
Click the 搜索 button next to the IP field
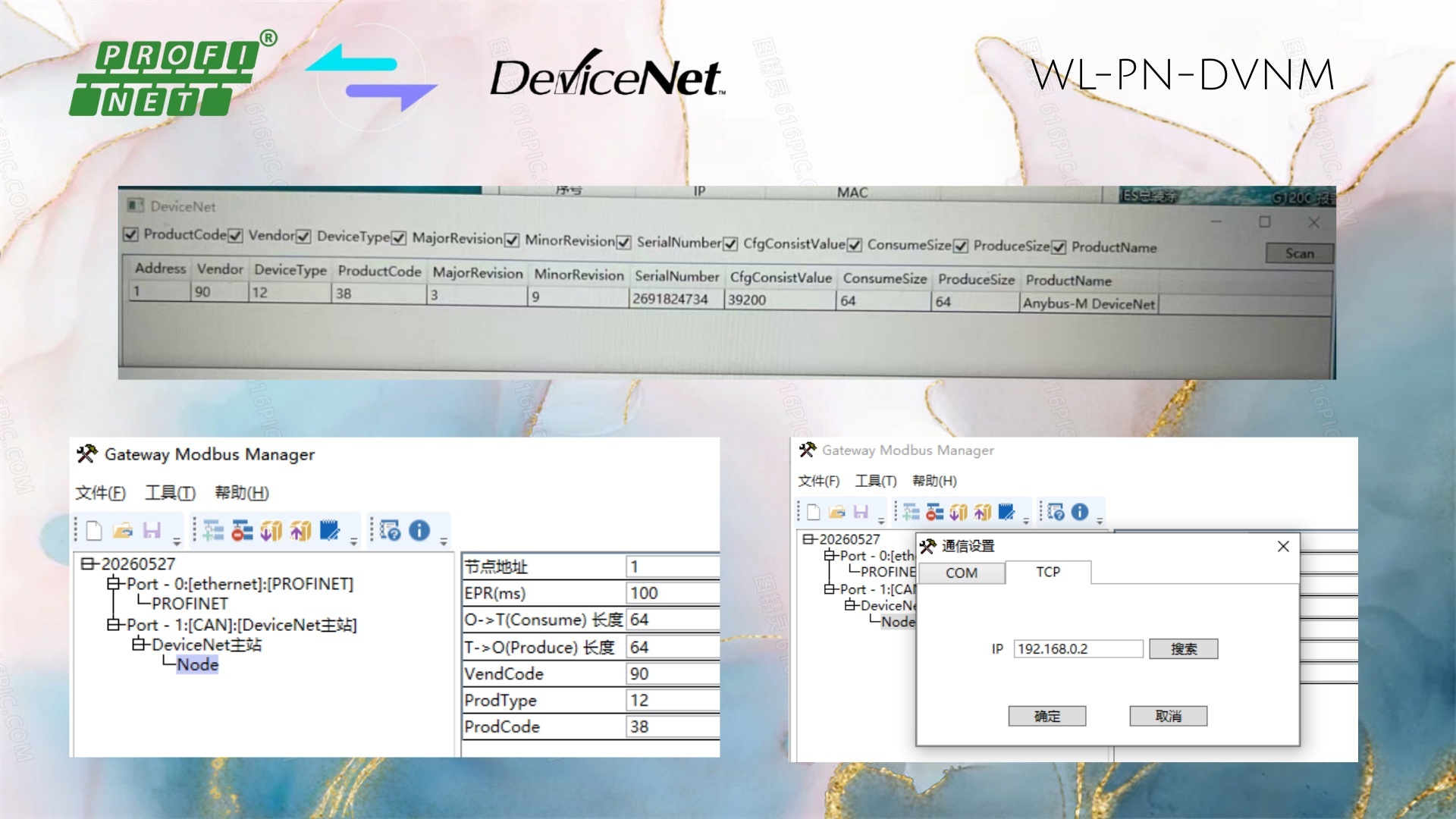[1183, 649]
